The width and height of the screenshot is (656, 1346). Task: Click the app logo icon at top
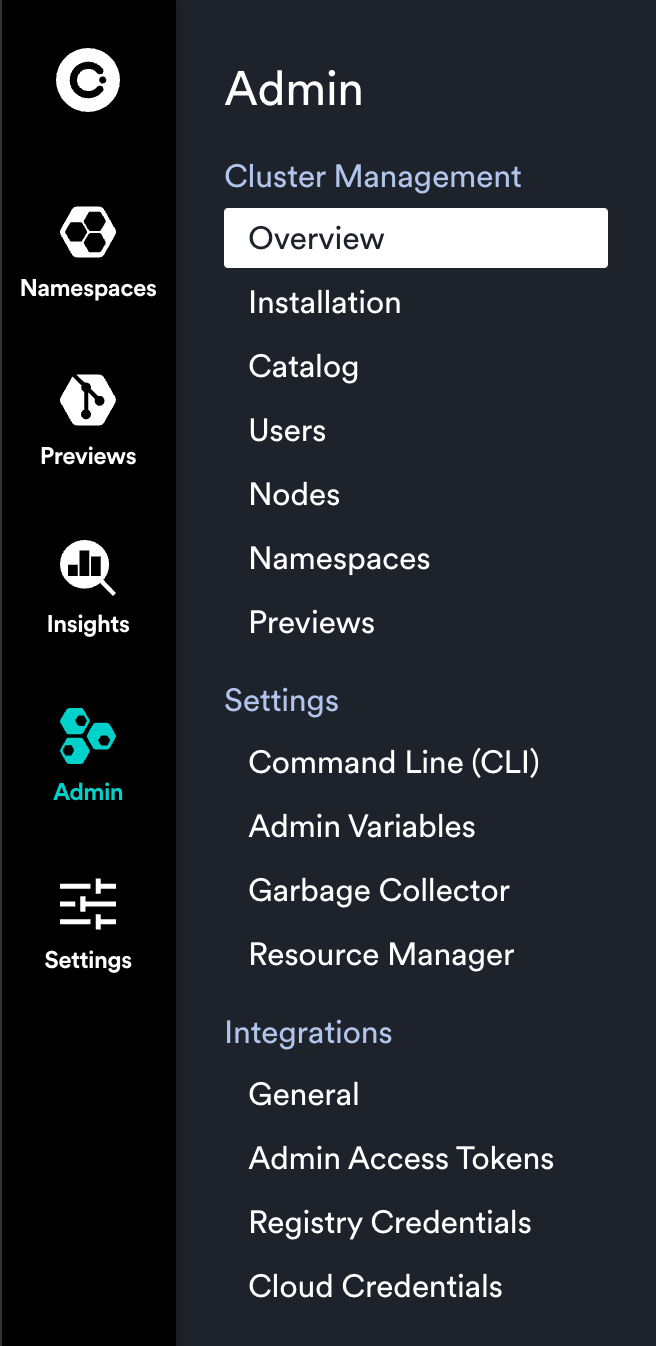[88, 80]
